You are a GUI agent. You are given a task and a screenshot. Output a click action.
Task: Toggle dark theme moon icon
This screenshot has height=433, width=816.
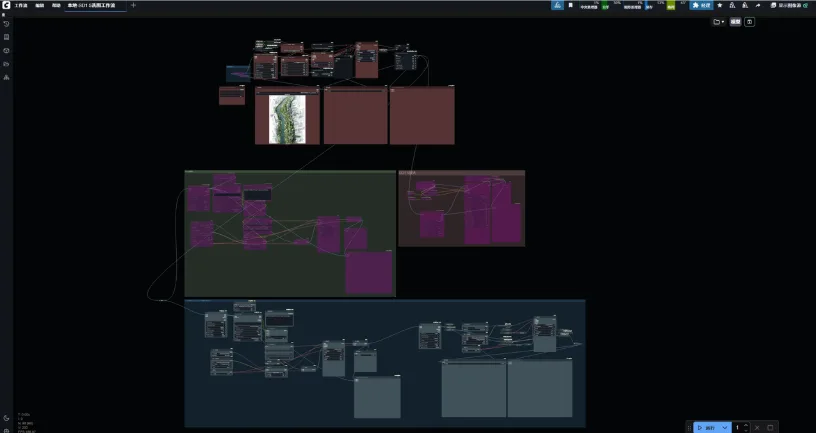click(x=6, y=418)
